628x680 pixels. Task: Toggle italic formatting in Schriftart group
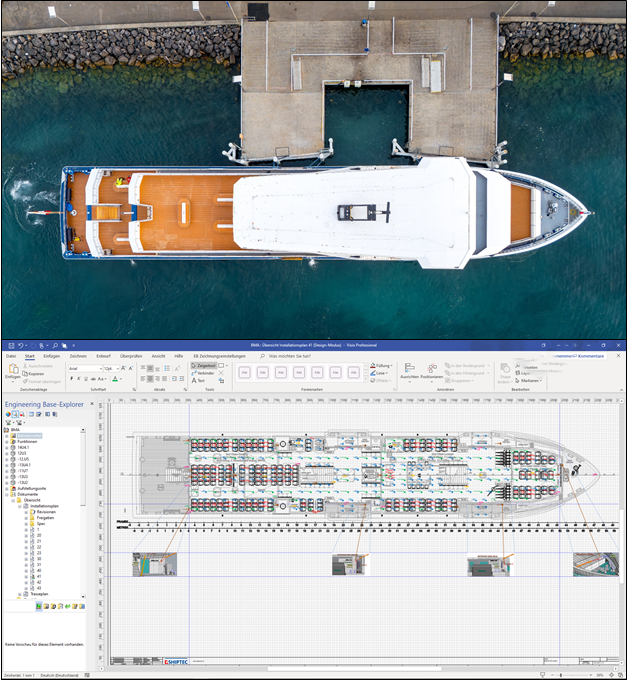78,379
